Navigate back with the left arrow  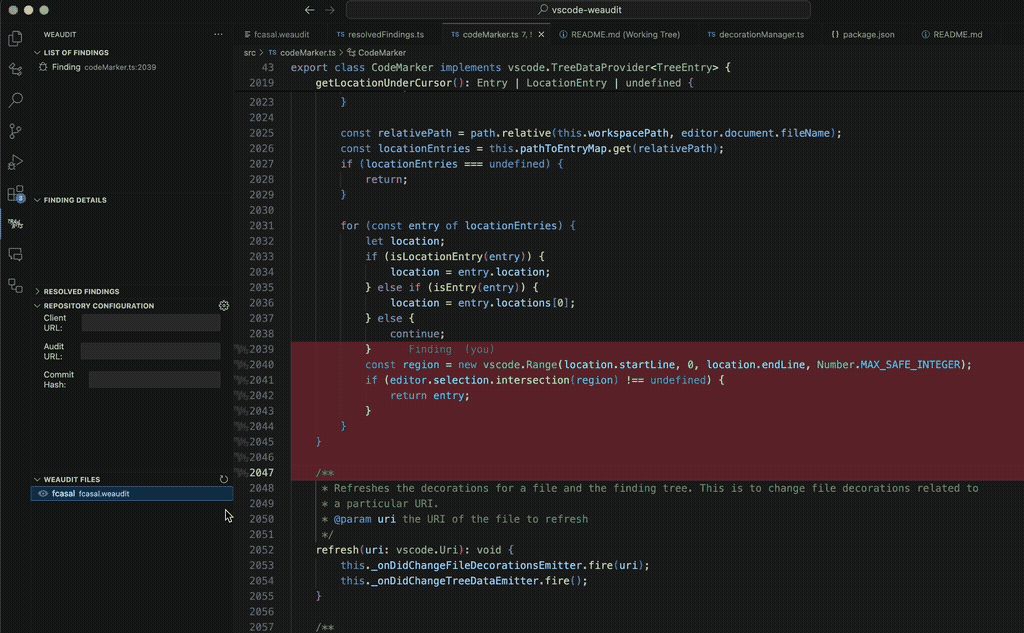tap(310, 10)
